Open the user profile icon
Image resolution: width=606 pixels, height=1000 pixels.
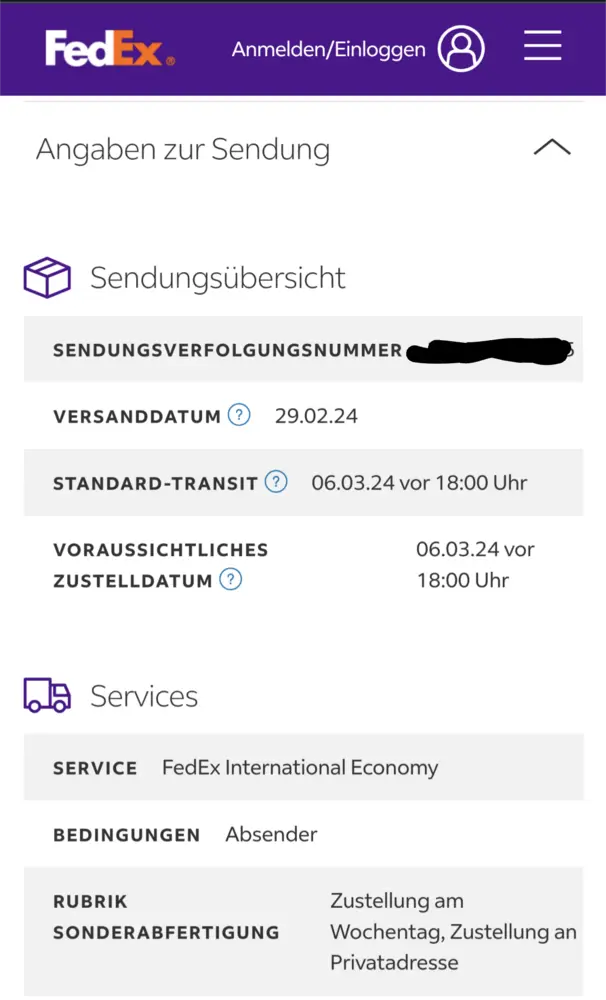tap(461, 48)
